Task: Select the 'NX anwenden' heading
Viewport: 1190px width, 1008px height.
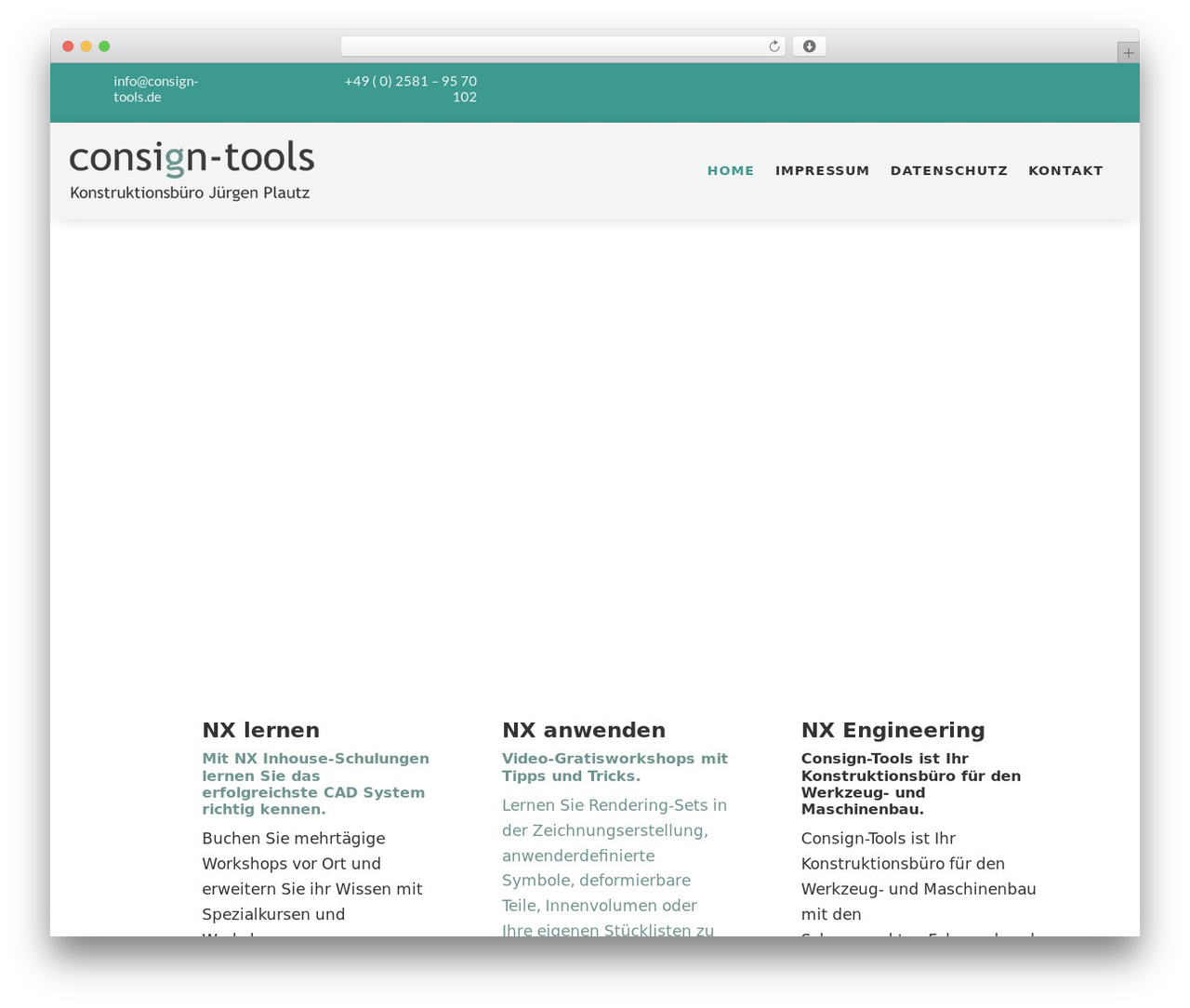Action: [584, 730]
